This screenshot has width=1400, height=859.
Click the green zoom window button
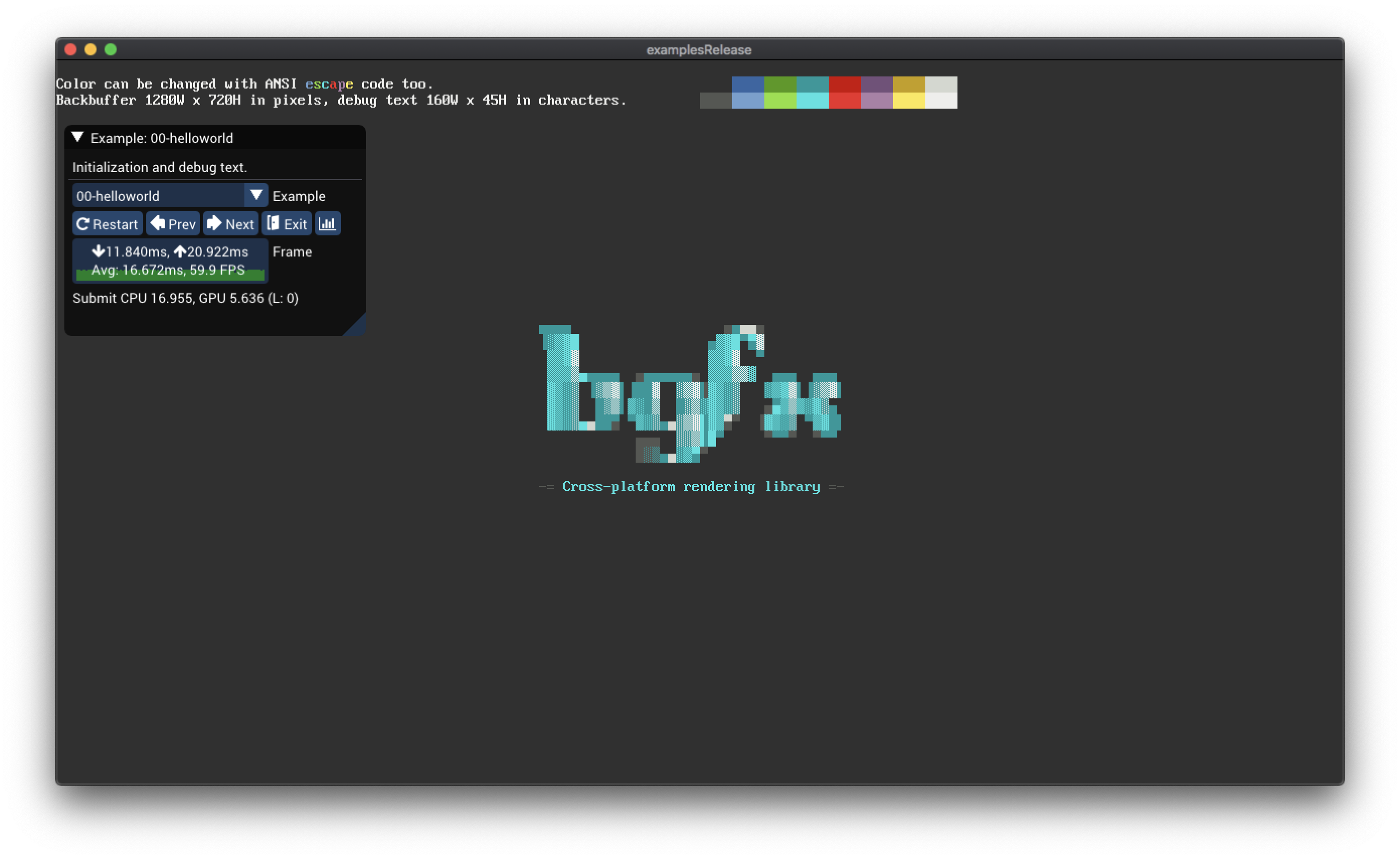coord(111,49)
